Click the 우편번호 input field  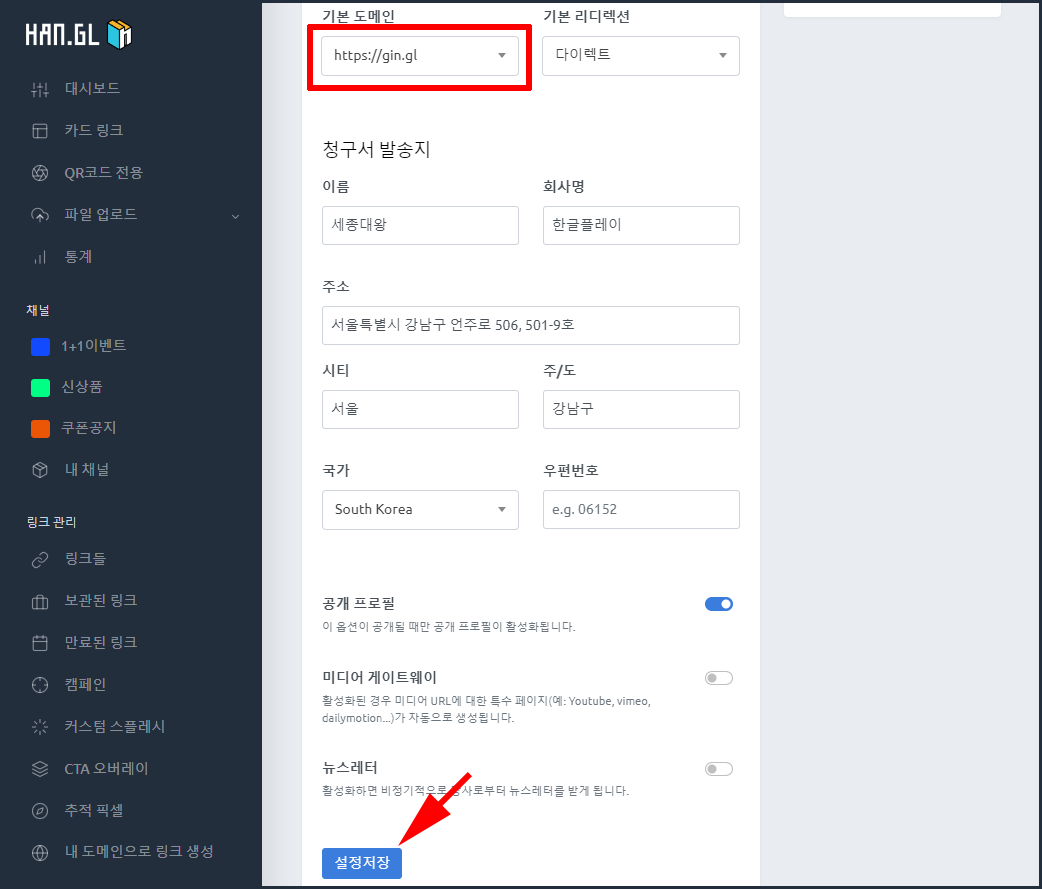click(x=641, y=510)
